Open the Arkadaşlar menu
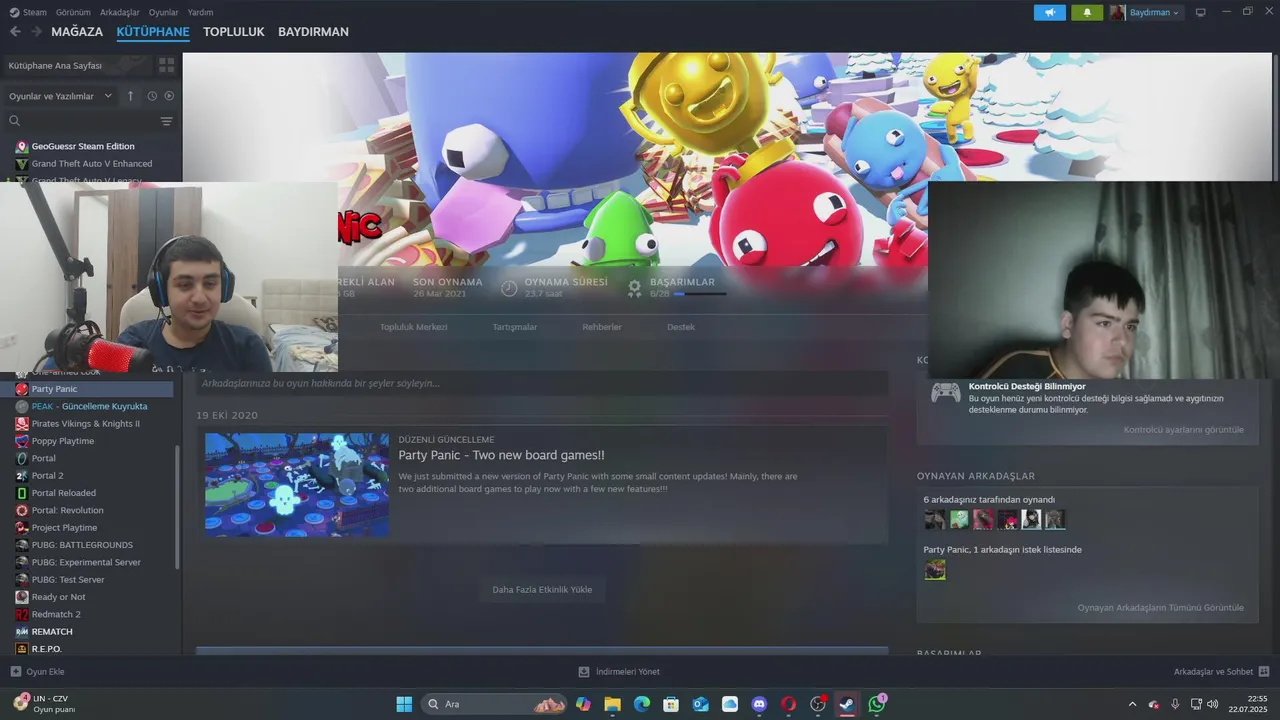This screenshot has height=720, width=1280. [x=120, y=12]
